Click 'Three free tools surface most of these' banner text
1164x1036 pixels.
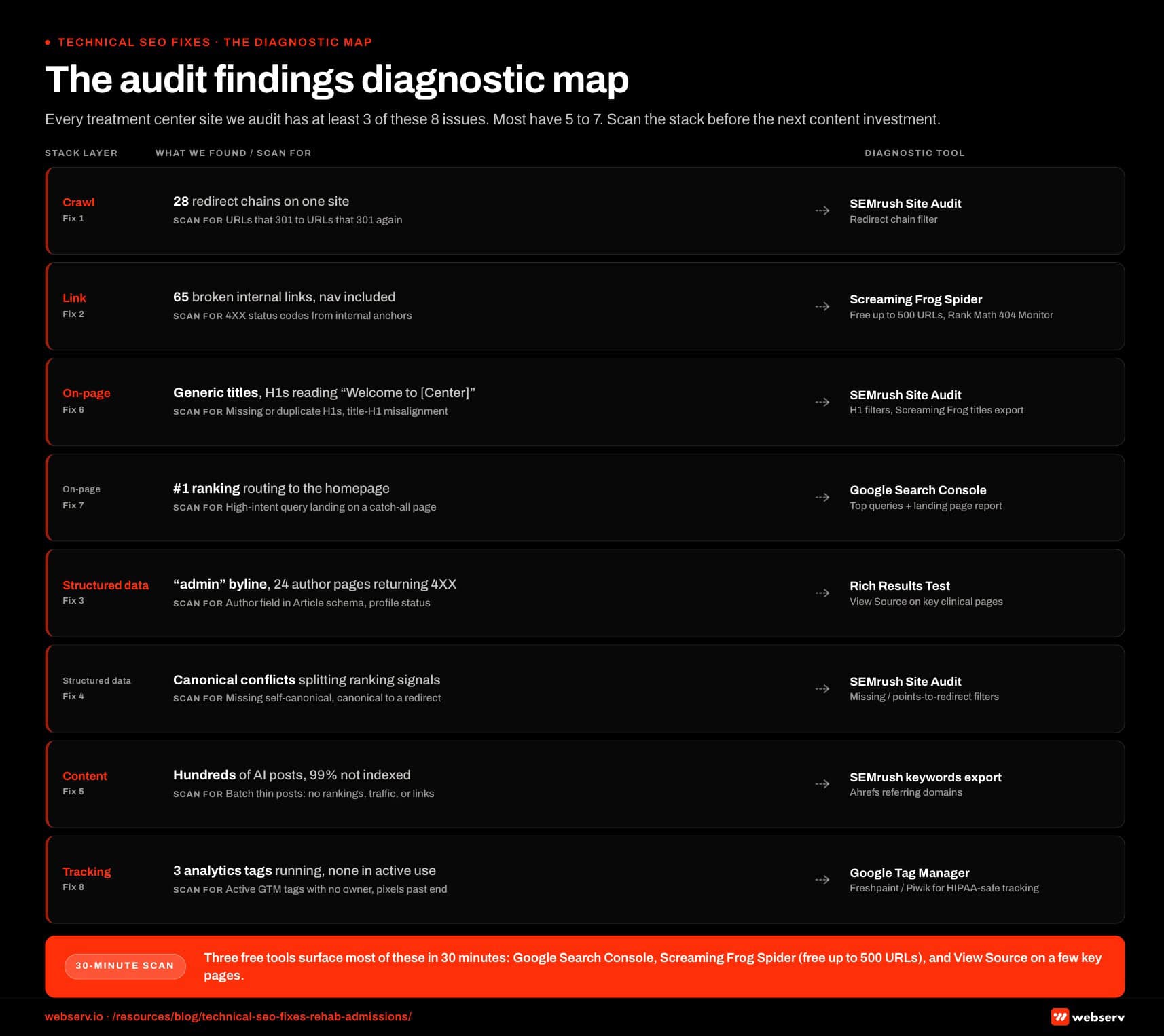click(653, 966)
